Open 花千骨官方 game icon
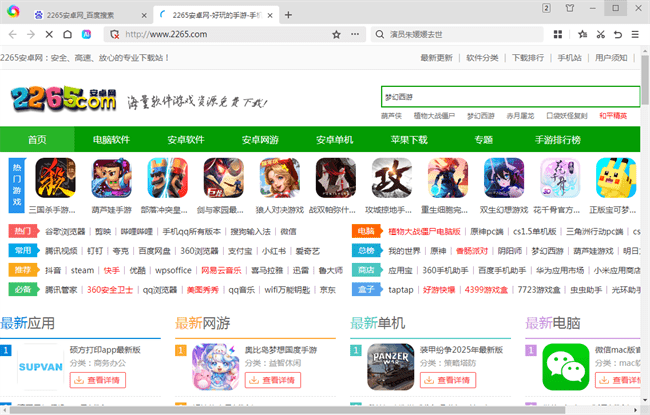The width and height of the screenshot is (650, 415). click(x=560, y=177)
